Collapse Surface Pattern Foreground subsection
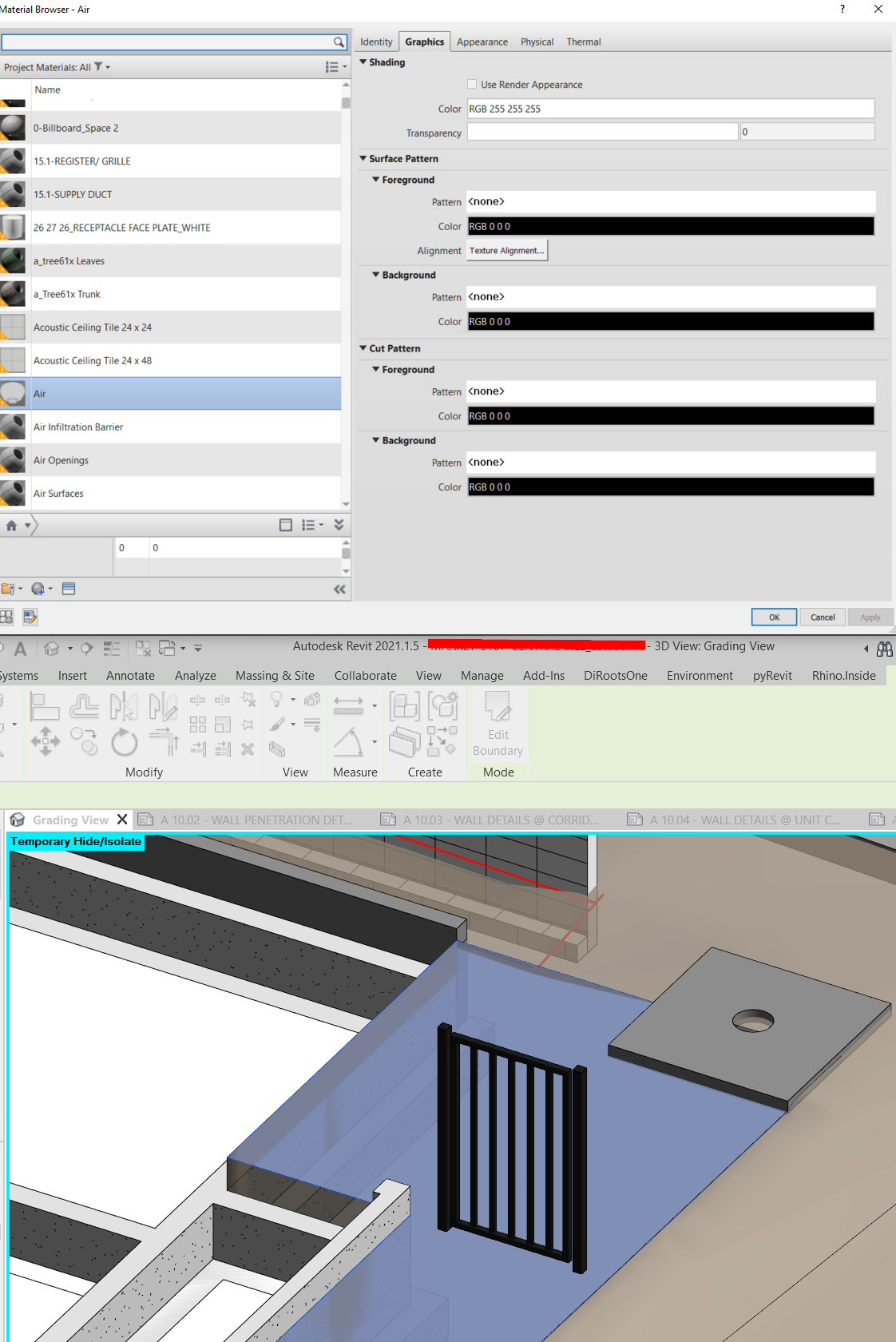896x1342 pixels. (376, 180)
